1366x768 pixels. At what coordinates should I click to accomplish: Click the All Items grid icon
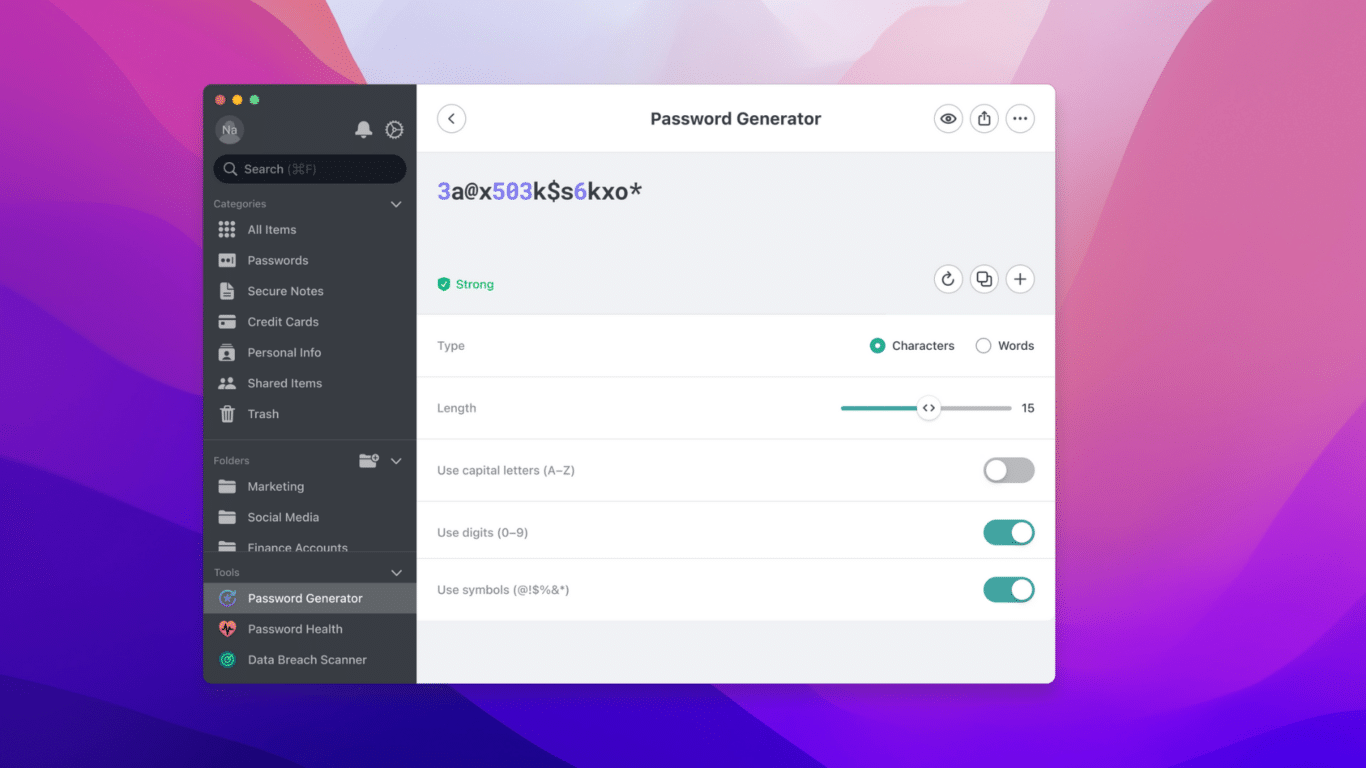click(227, 230)
